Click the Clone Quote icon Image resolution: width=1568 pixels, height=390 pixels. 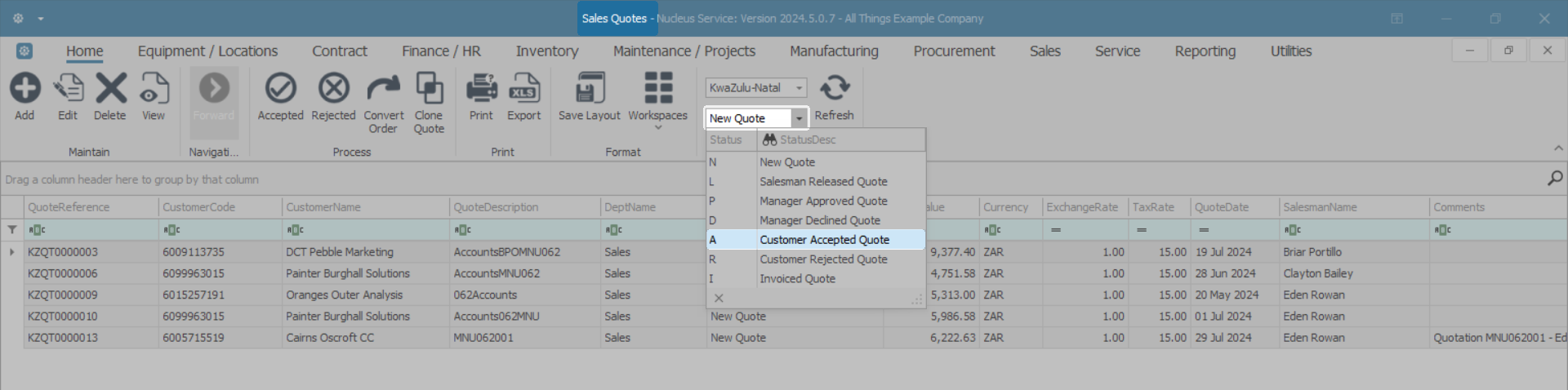tap(429, 88)
